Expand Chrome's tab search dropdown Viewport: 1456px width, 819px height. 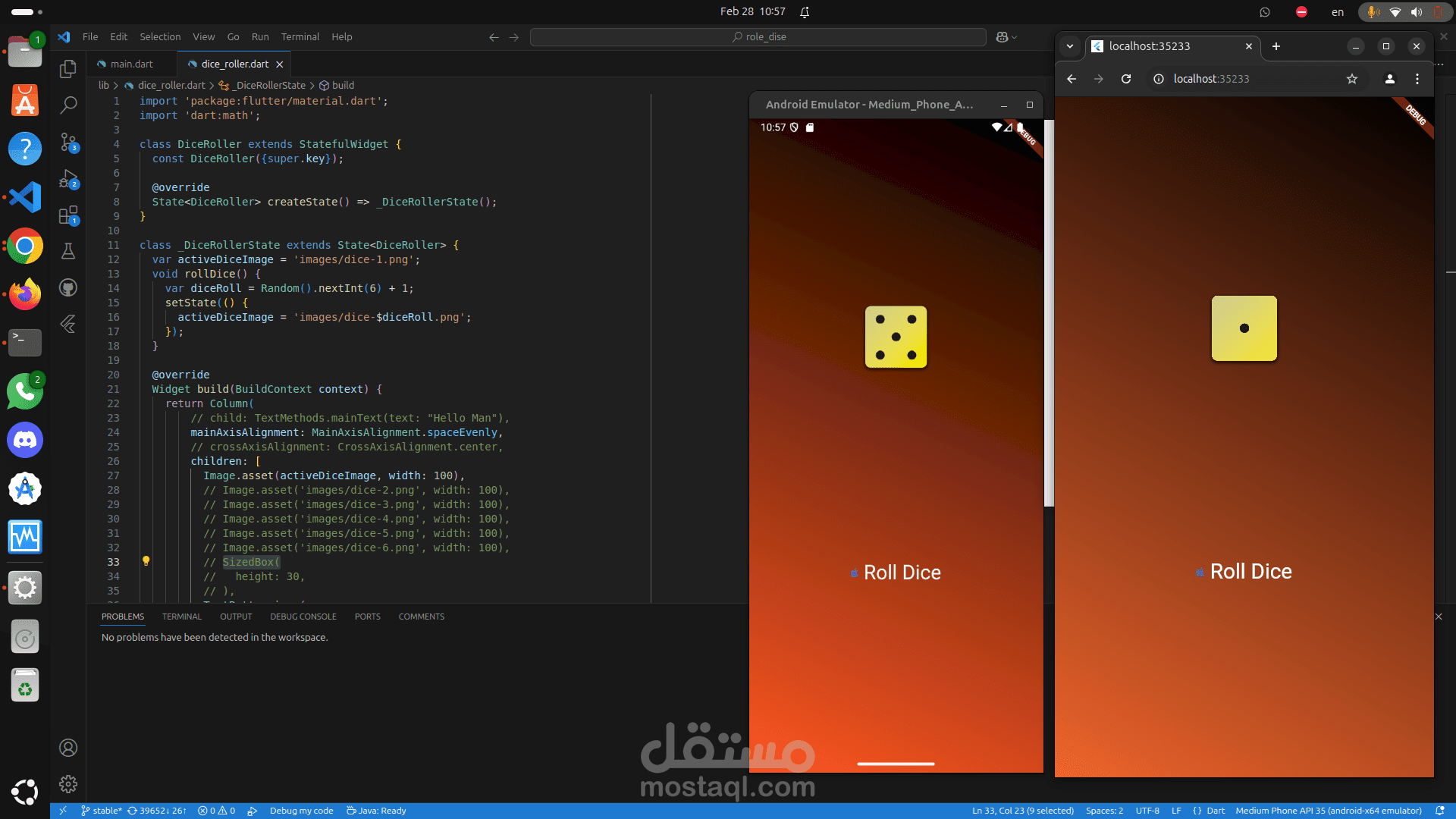point(1069,46)
